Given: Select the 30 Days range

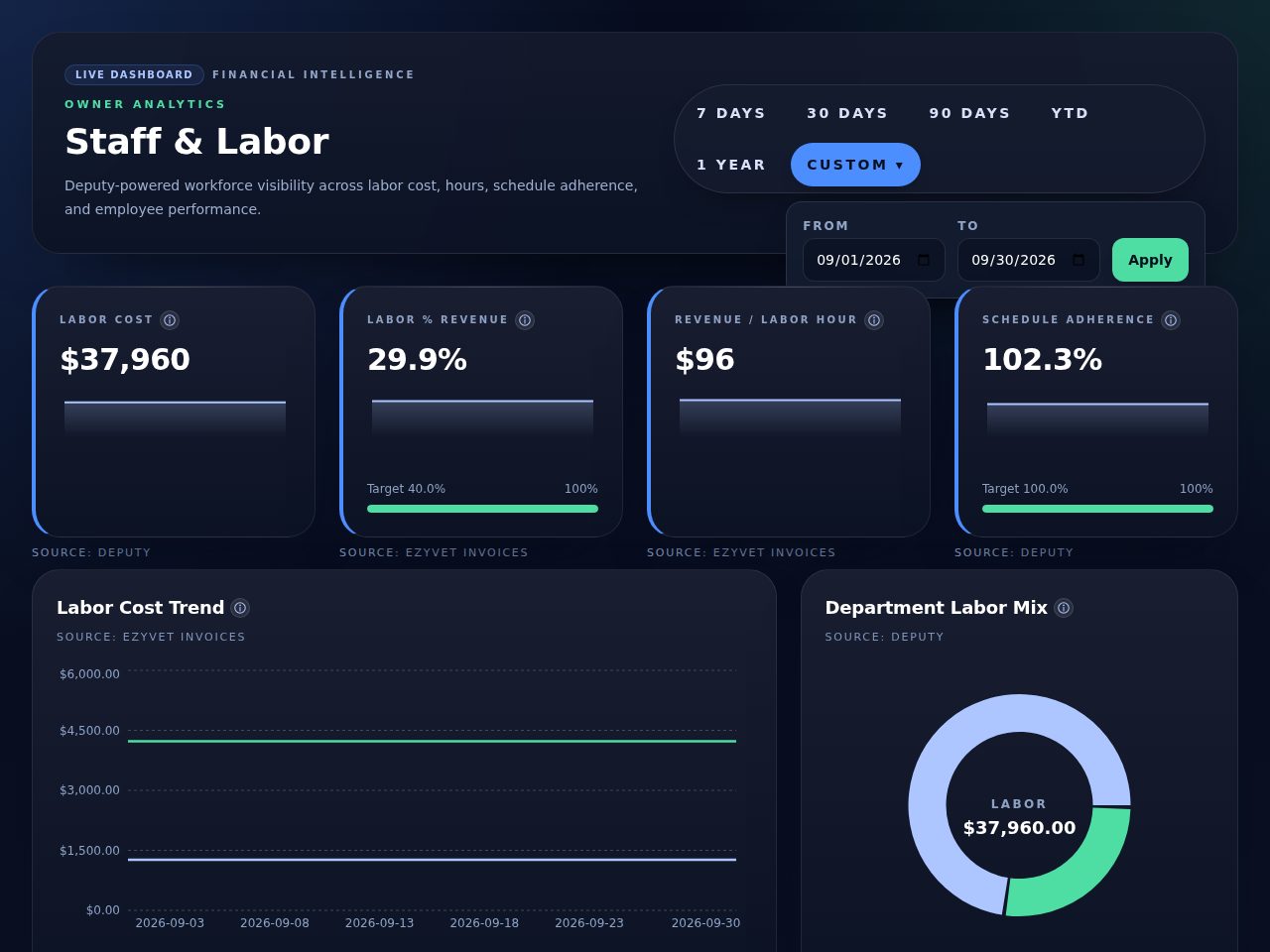Looking at the screenshot, I should coord(847,113).
